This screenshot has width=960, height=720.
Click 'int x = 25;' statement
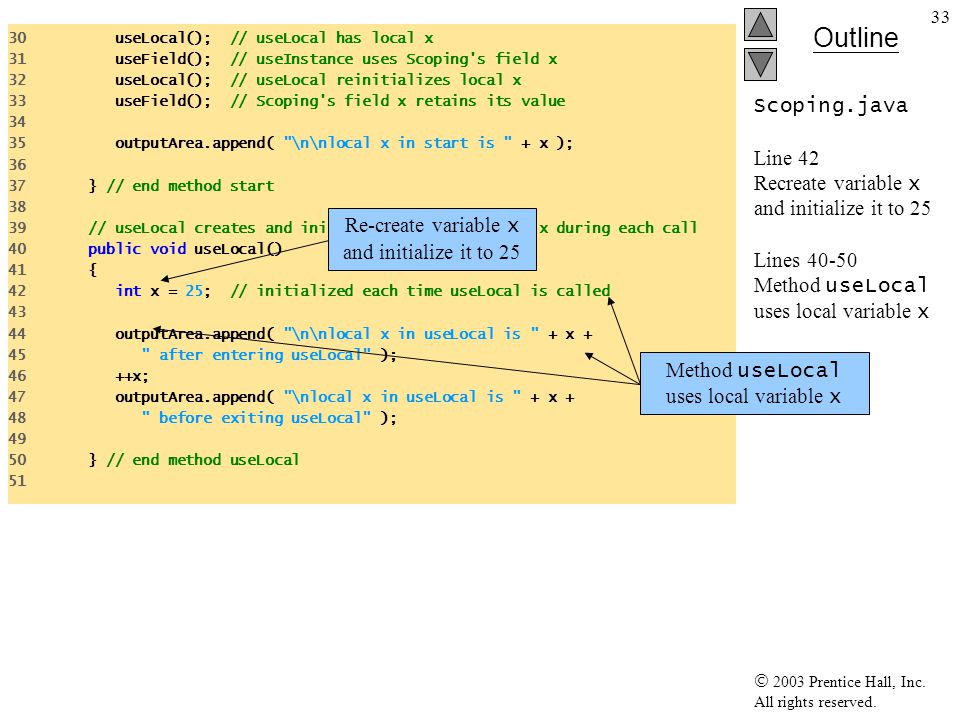coord(163,291)
